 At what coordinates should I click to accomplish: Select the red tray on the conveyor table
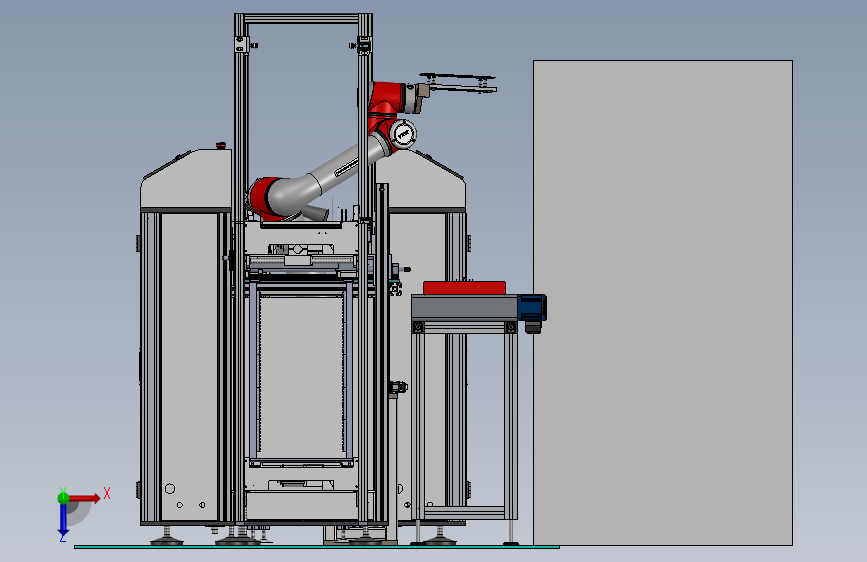464,288
